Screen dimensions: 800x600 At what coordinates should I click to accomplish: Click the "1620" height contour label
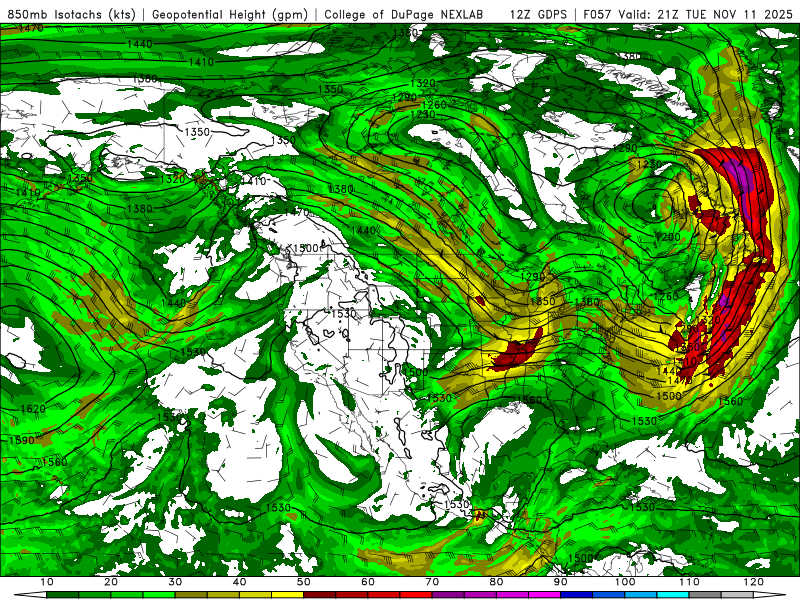(x=33, y=409)
